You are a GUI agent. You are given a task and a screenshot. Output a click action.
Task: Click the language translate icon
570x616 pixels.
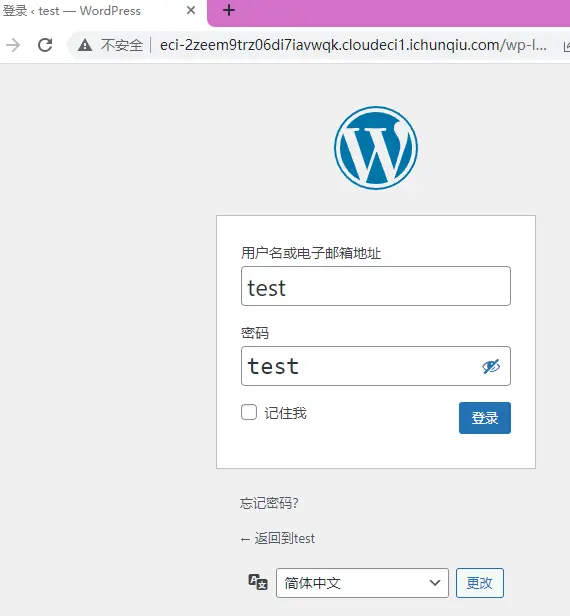click(258, 582)
